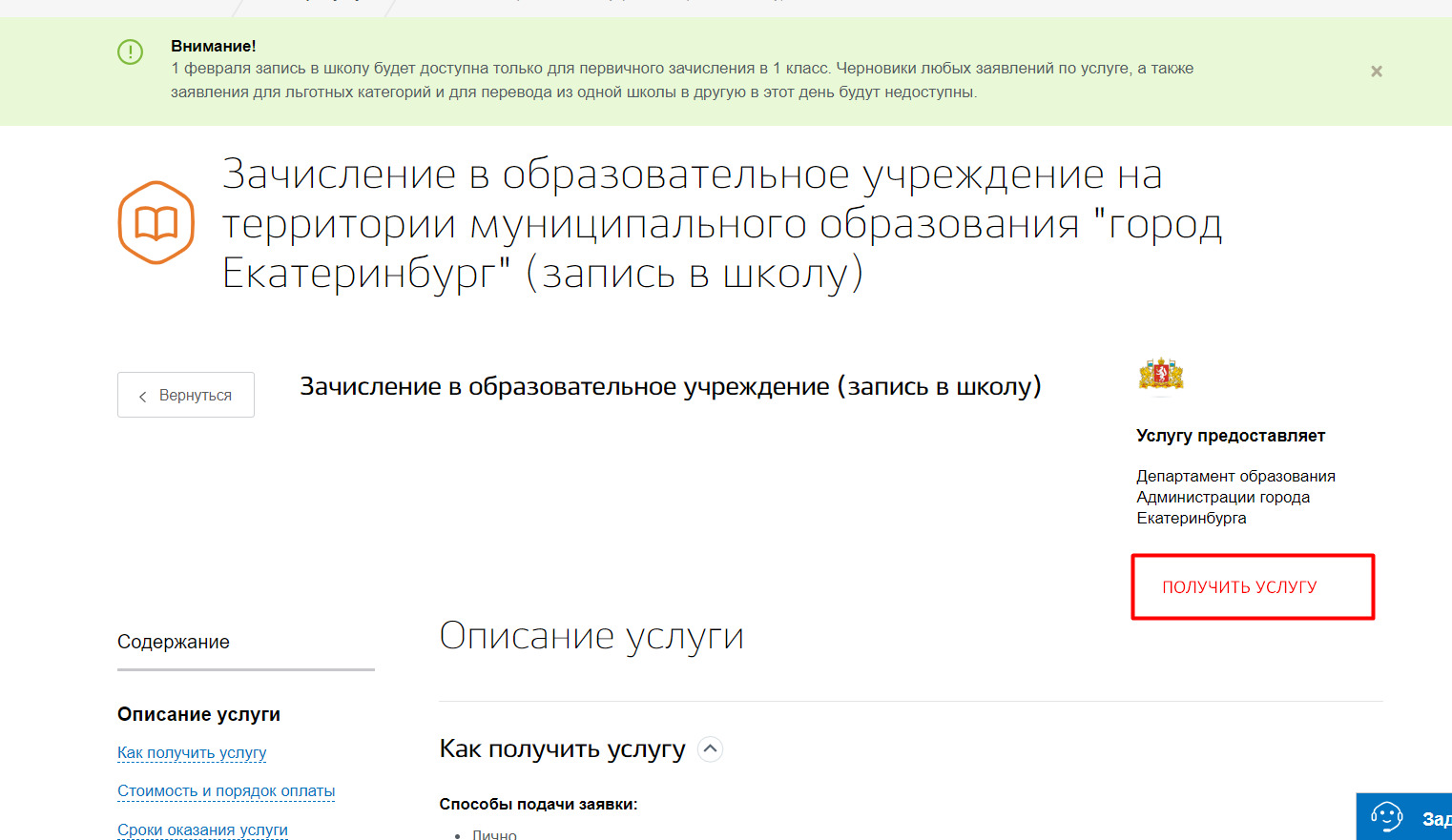Dismiss the attention notice with the X

coord(1376,72)
